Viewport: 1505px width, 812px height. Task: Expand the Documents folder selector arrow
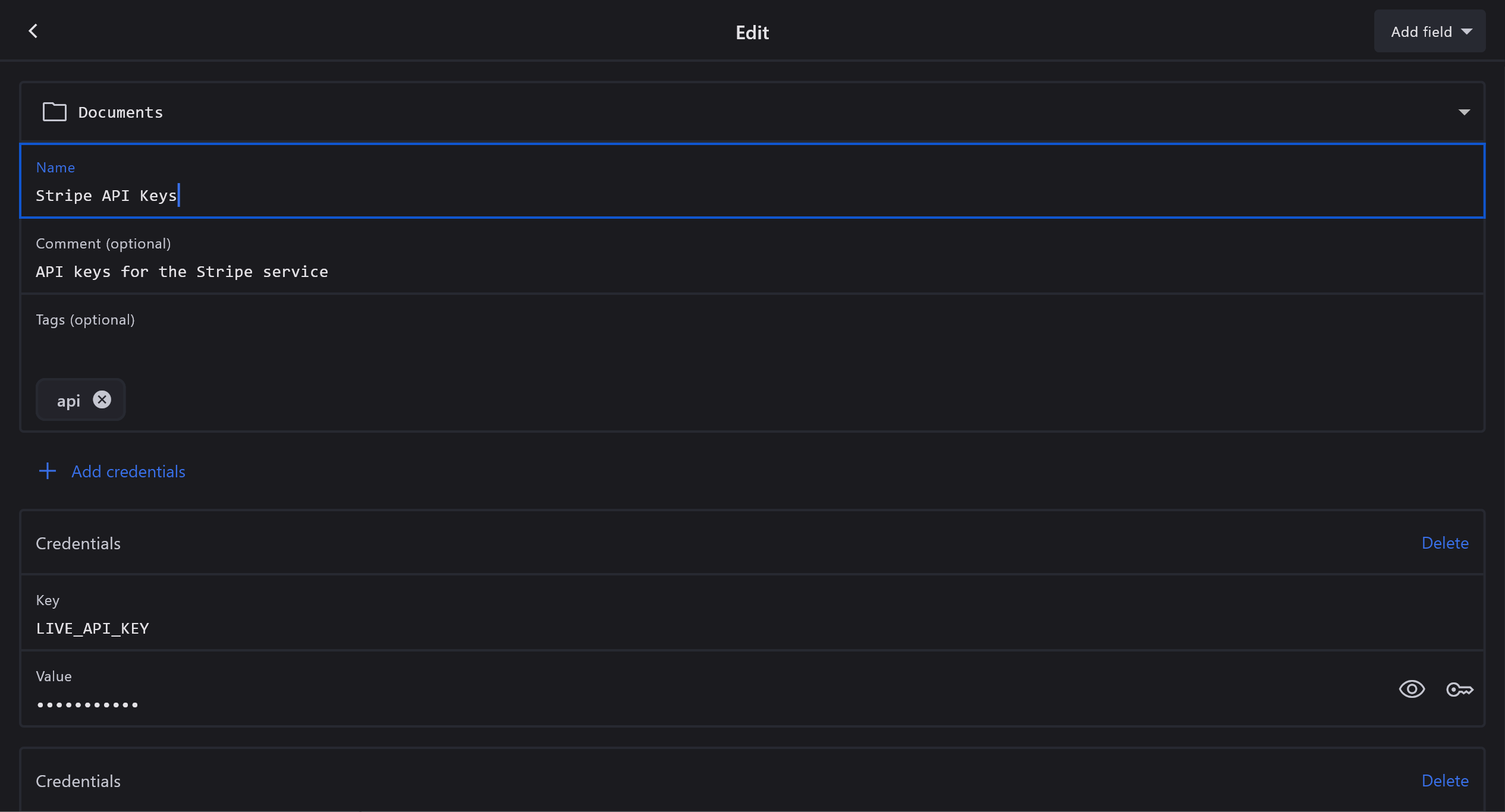coord(1464,112)
